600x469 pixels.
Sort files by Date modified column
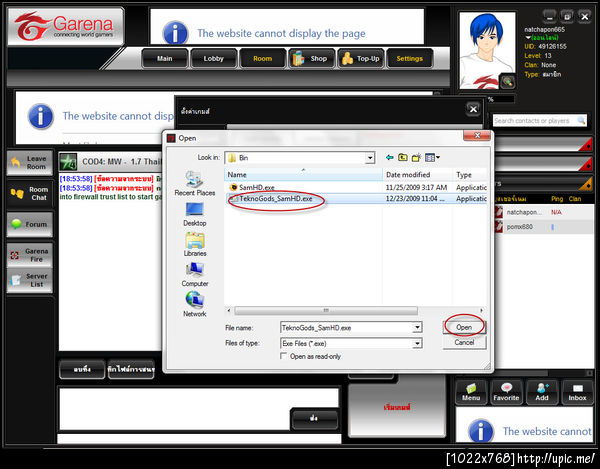click(417, 175)
